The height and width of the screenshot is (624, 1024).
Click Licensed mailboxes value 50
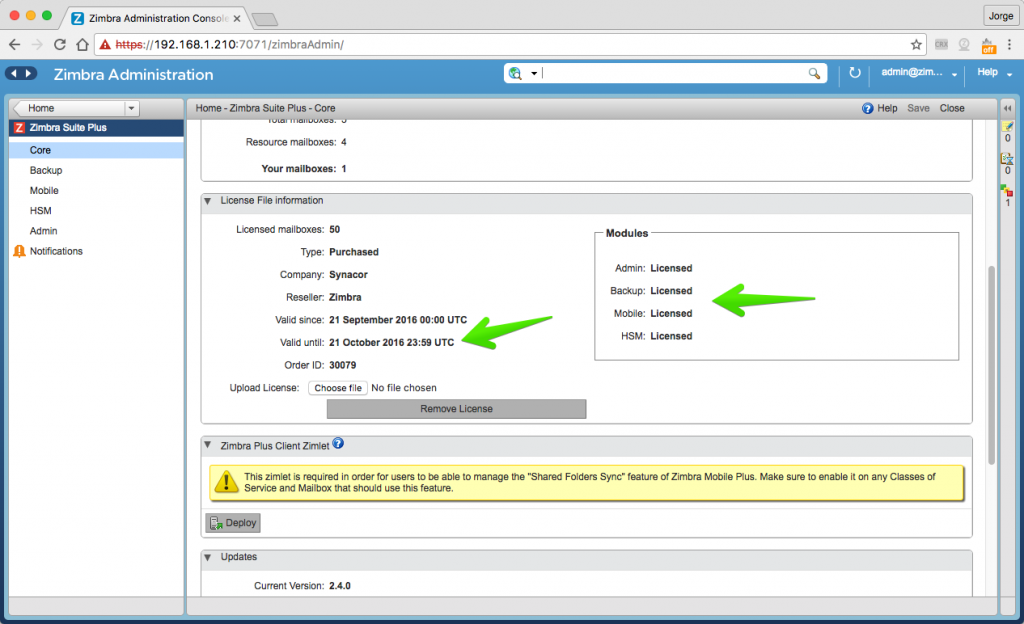click(x=334, y=230)
